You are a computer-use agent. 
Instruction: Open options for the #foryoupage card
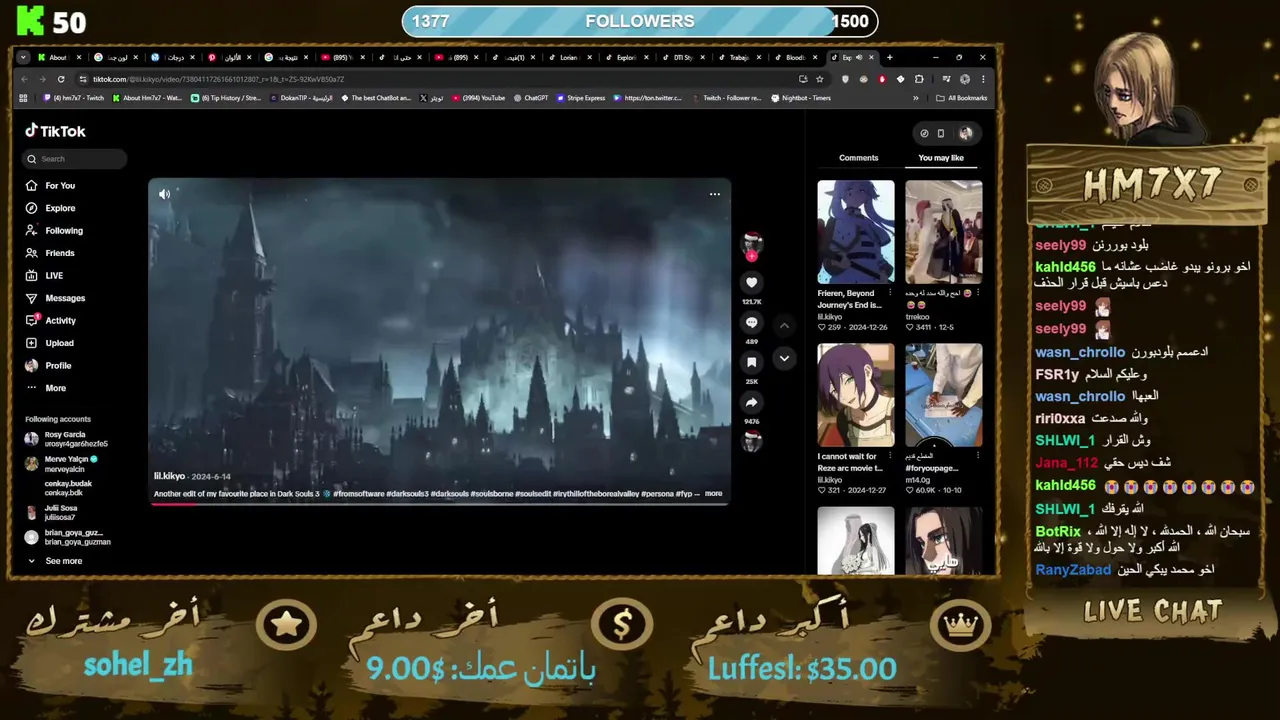coord(978,456)
